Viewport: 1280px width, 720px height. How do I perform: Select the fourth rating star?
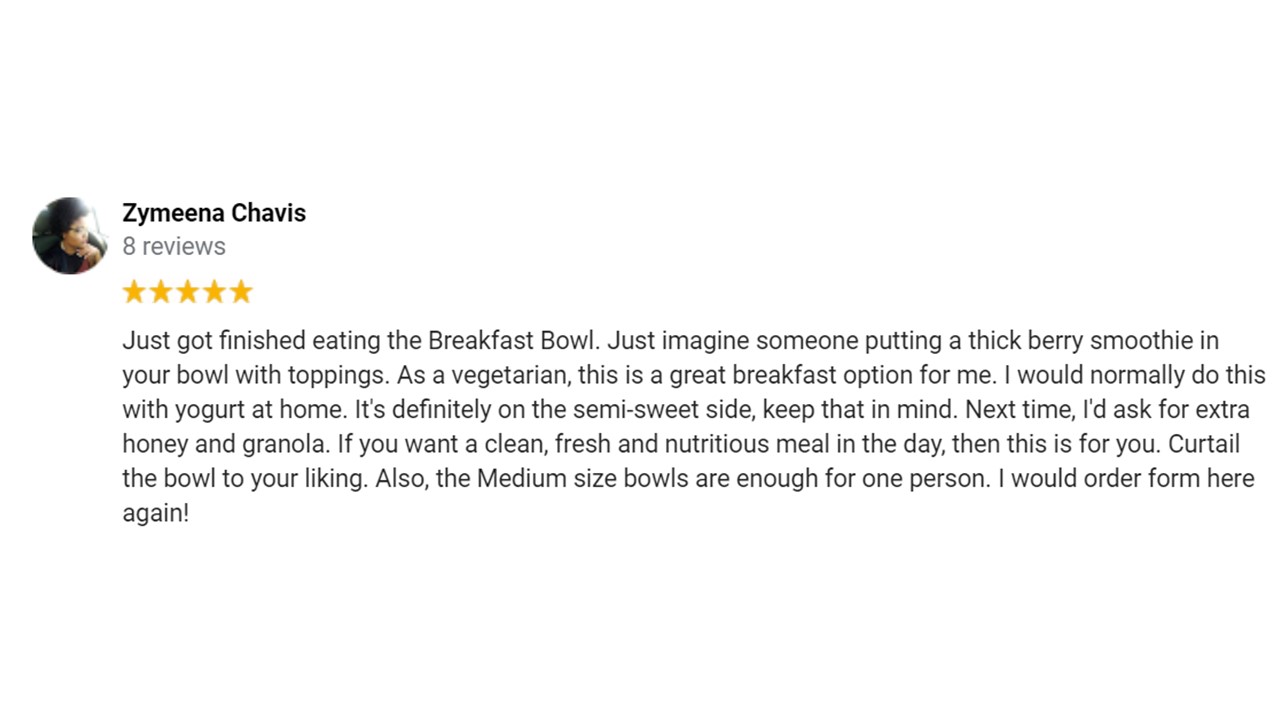[x=214, y=292]
